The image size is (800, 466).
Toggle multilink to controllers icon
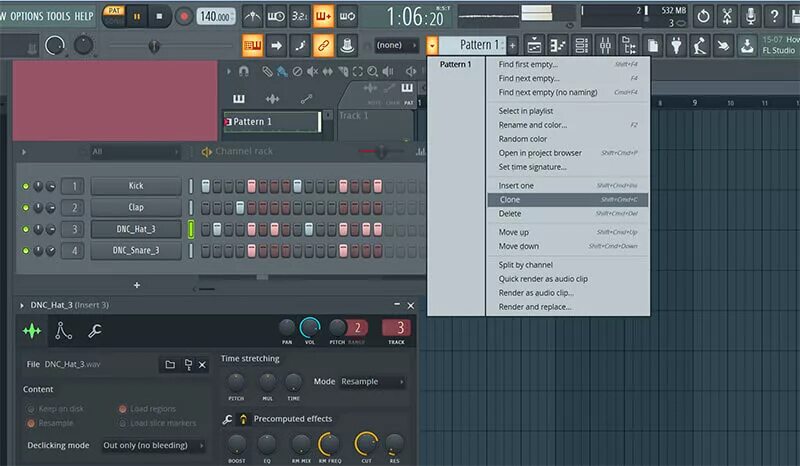tap(347, 45)
